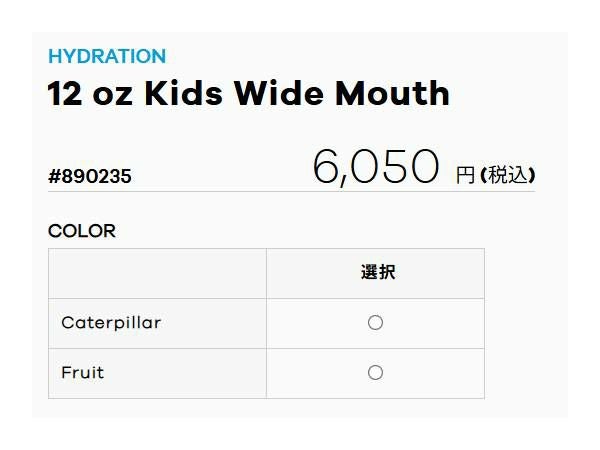Click the word "Kids" in the title
This screenshot has width=600, height=450.
coord(188,94)
